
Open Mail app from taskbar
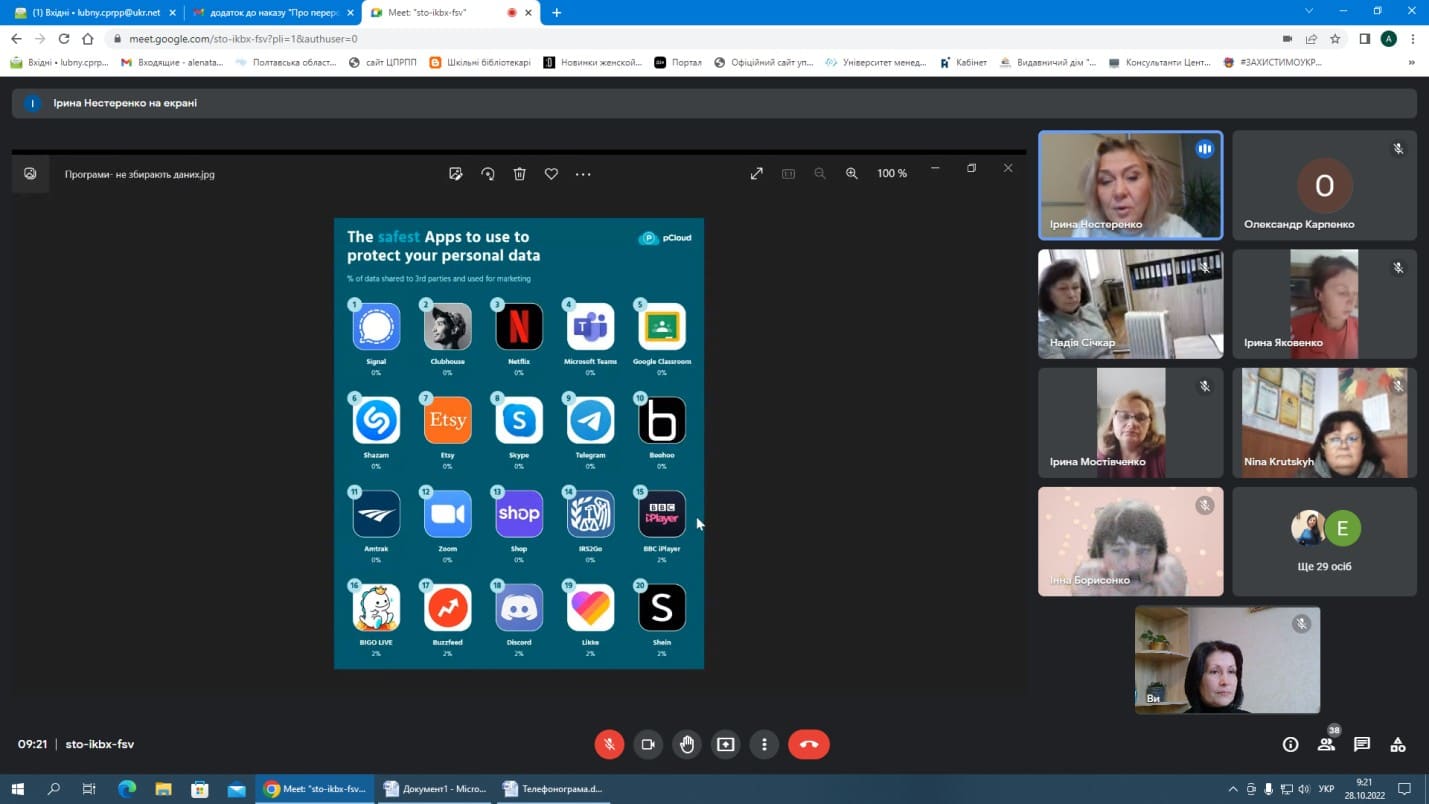[236, 789]
